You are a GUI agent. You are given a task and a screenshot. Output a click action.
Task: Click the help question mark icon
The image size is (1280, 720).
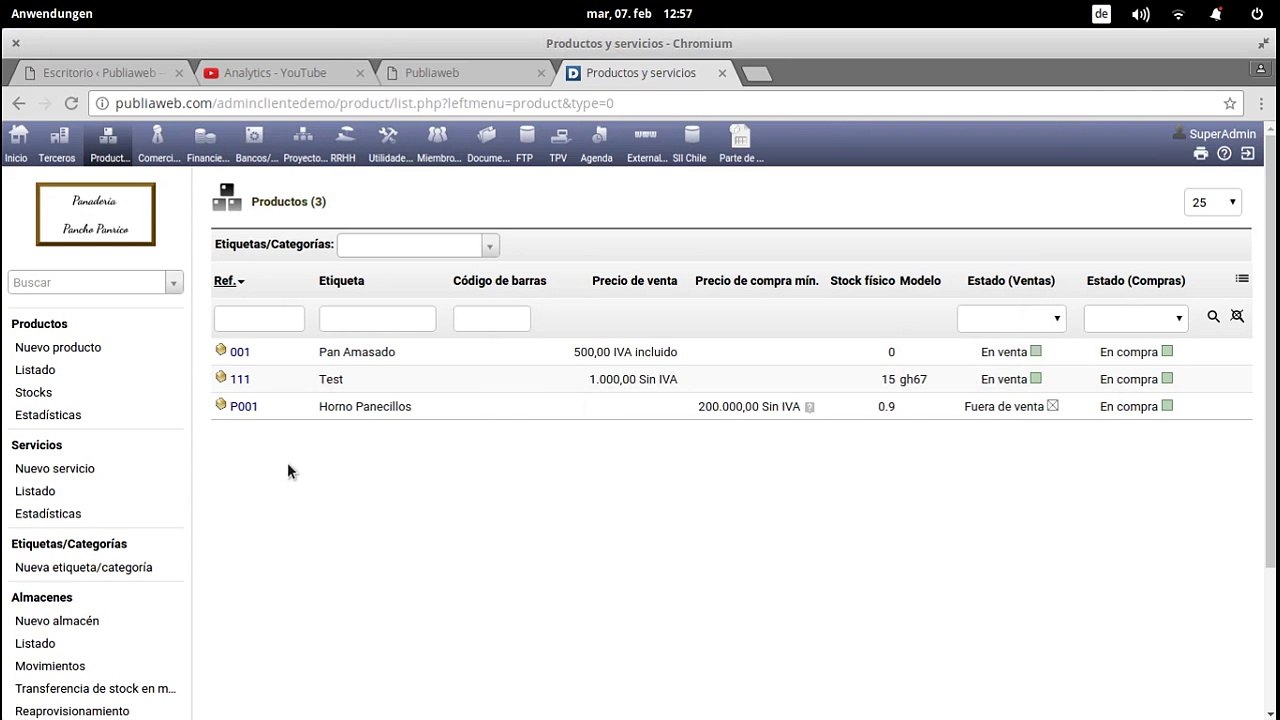click(x=1224, y=154)
